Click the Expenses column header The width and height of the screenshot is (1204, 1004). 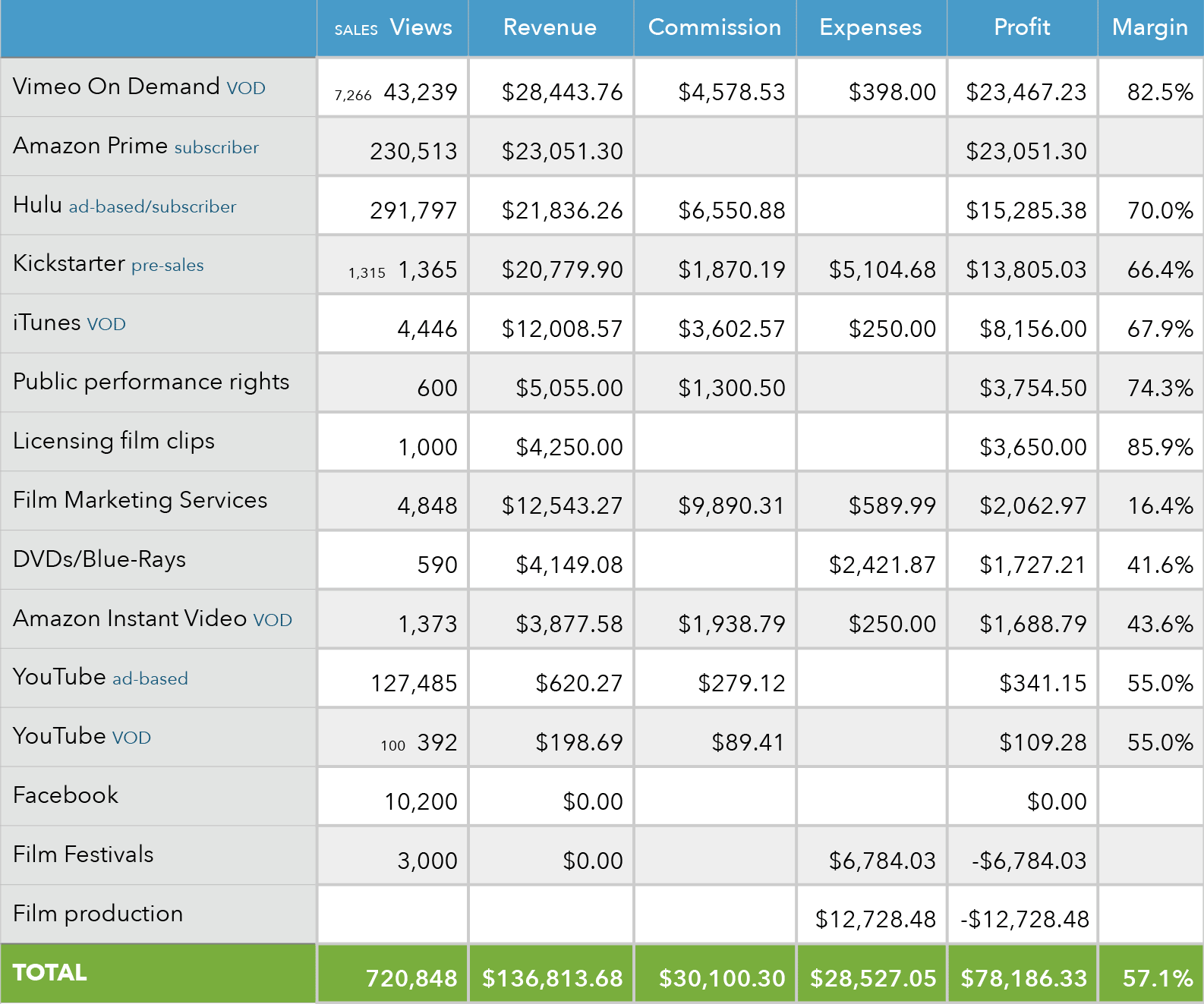pyautogui.click(x=871, y=28)
